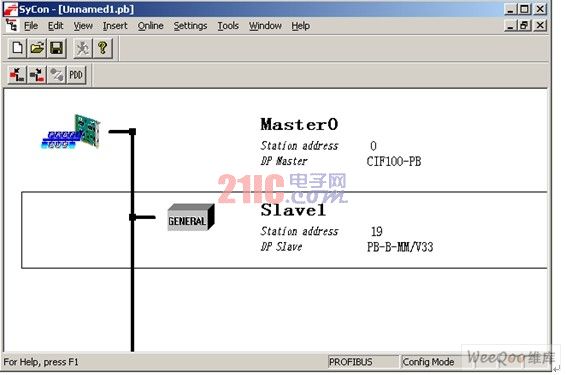Open the Online menu
Screen dimensions: 567x375
click(150, 26)
